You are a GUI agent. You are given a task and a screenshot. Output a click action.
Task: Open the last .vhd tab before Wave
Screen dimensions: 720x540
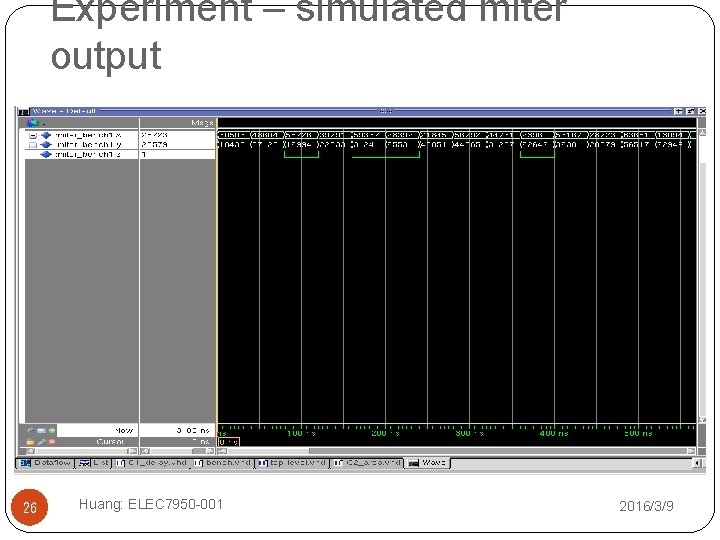tap(367, 463)
